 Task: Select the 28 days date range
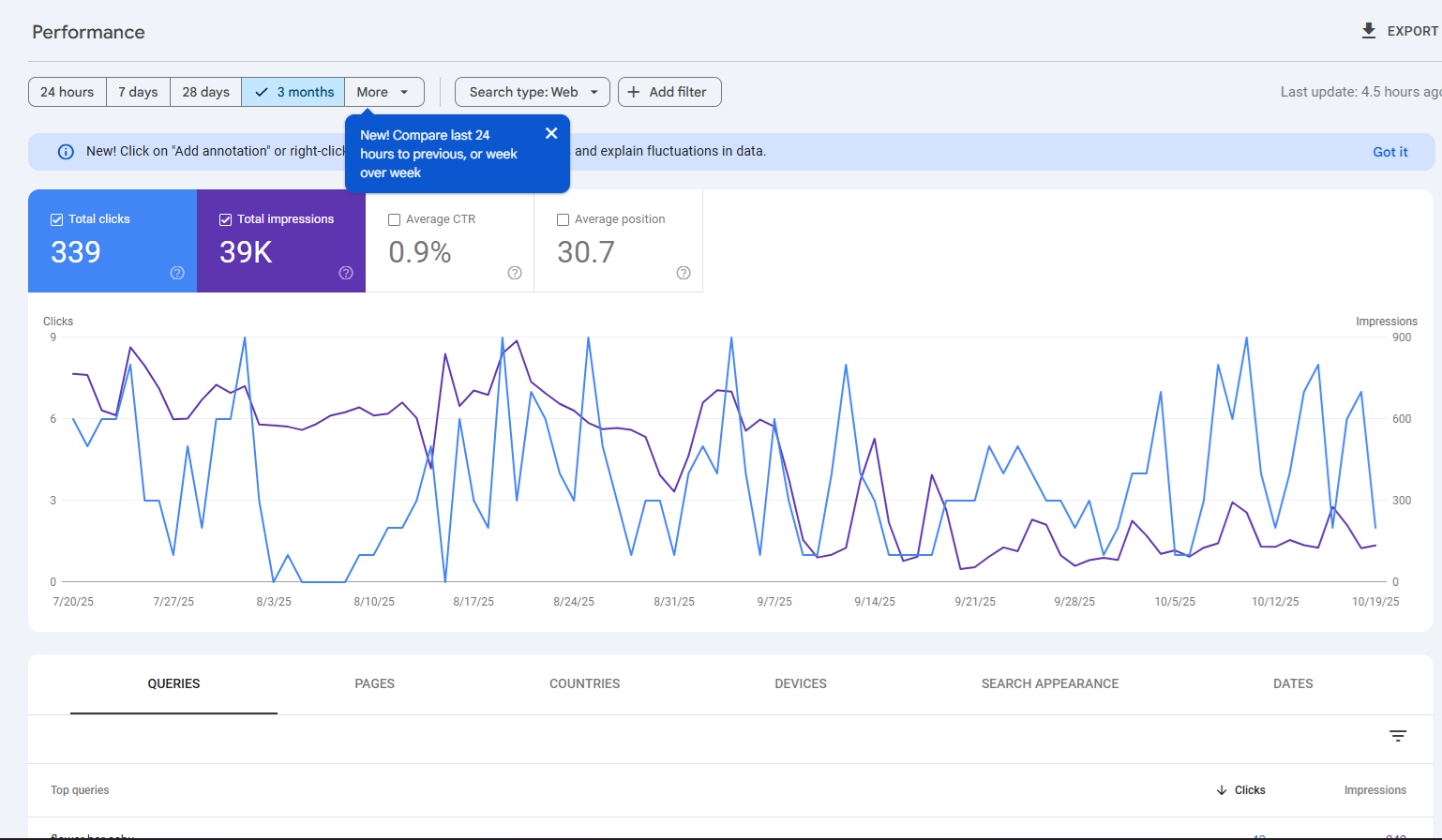pyautogui.click(x=205, y=92)
